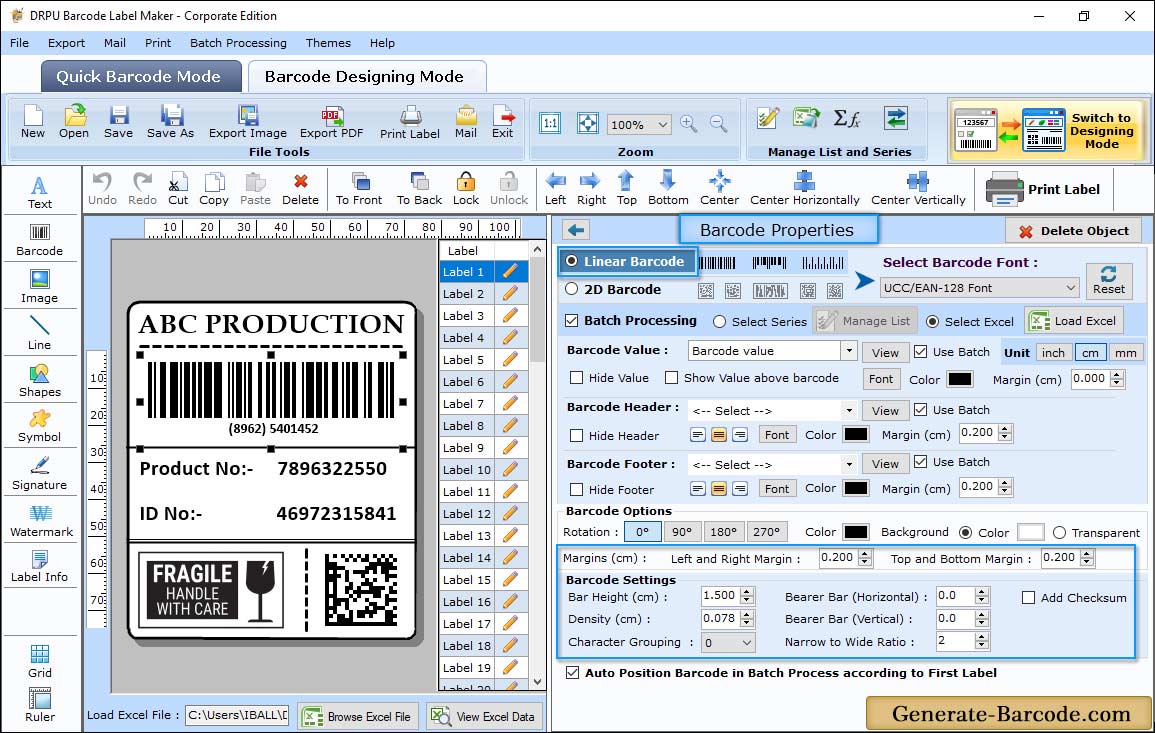The image size is (1155, 733).
Task: Switch to Quick Barcode Mode tab
Action: coord(140,77)
